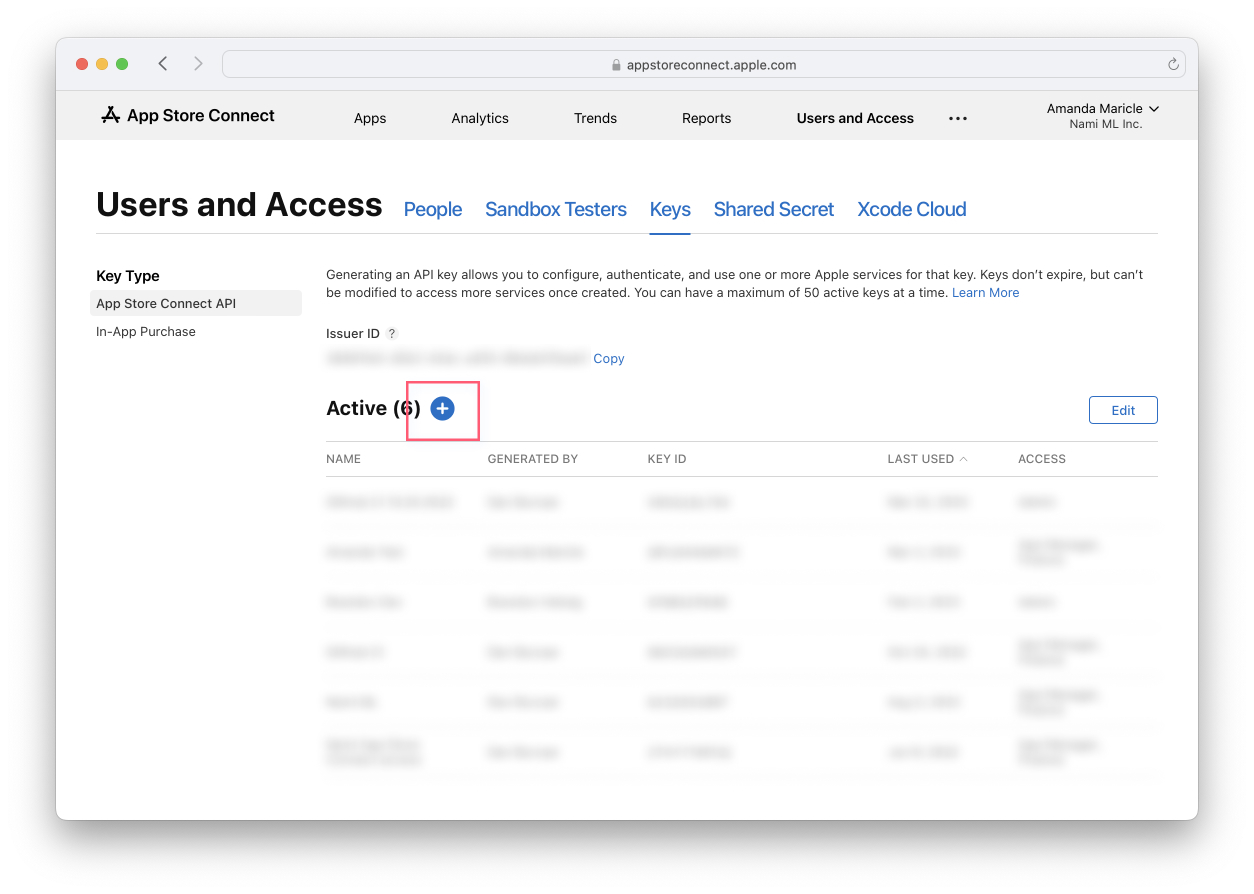Click the appstoreconnect.apple.com address bar
Viewport: 1254px width, 894px height.
coord(703,65)
